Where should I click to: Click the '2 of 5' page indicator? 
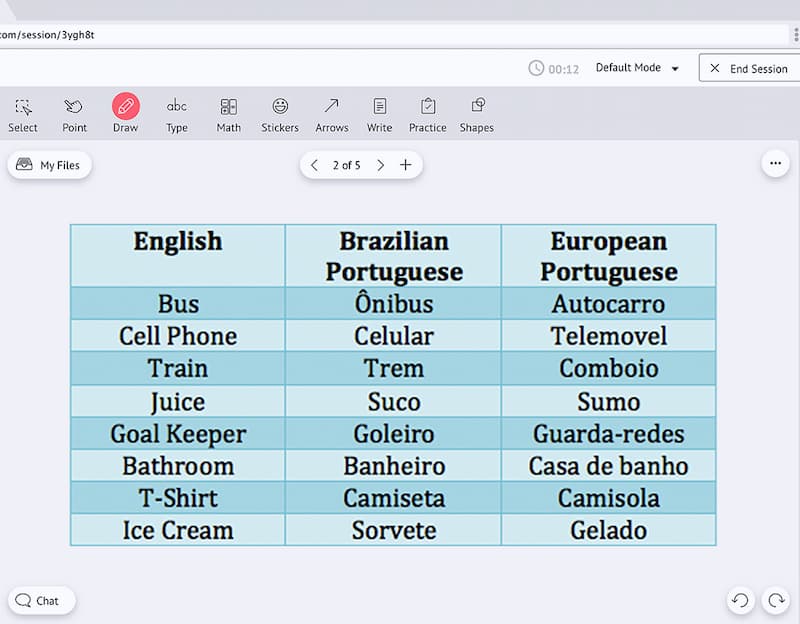click(x=346, y=165)
